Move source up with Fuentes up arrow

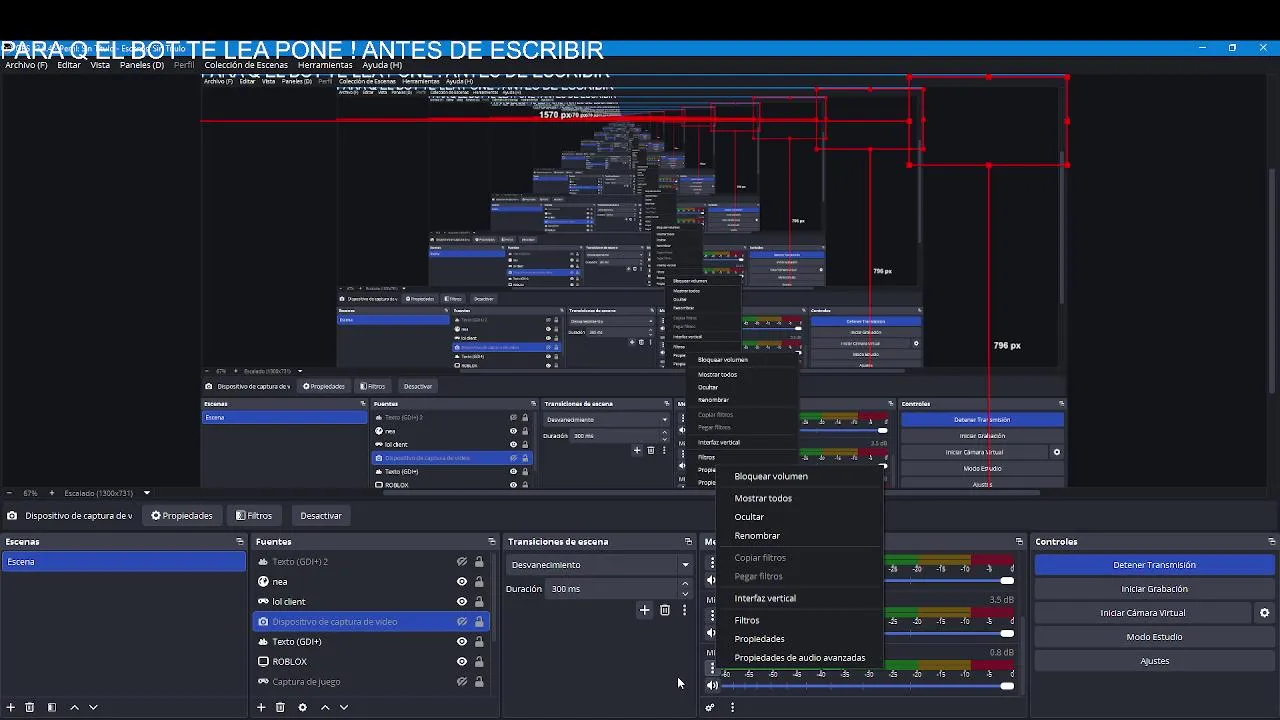coord(325,707)
